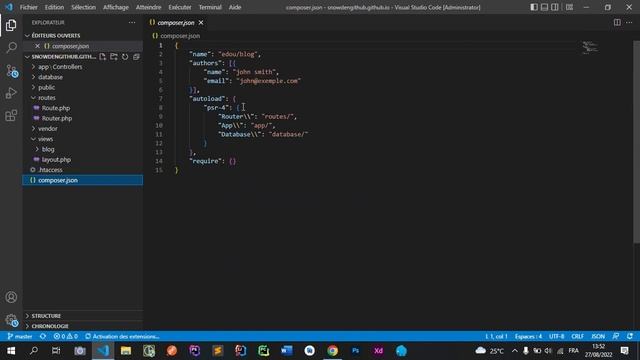This screenshot has width=640, height=360.
Task: Toggle the primary side bar layout icon
Action: (534, 7)
